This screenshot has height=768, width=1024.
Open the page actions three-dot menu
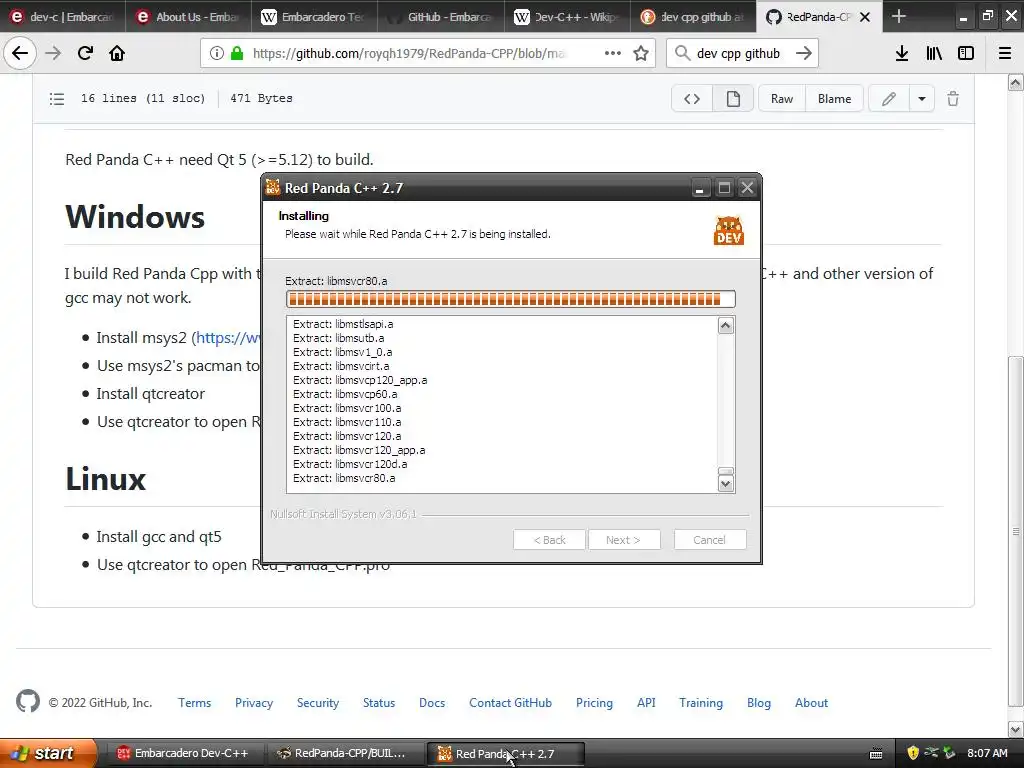tap(613, 53)
